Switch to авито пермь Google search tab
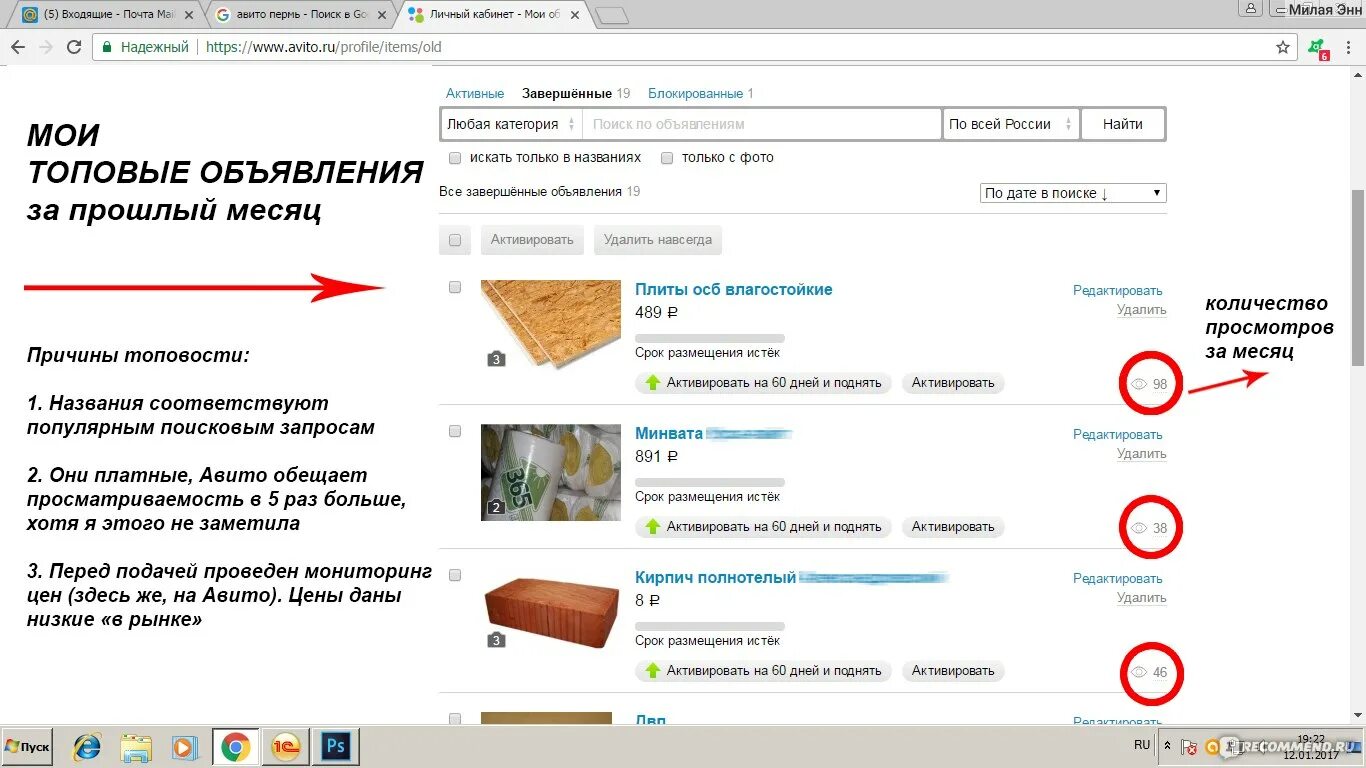Image resolution: width=1366 pixels, height=768 pixels. pyautogui.click(x=300, y=15)
